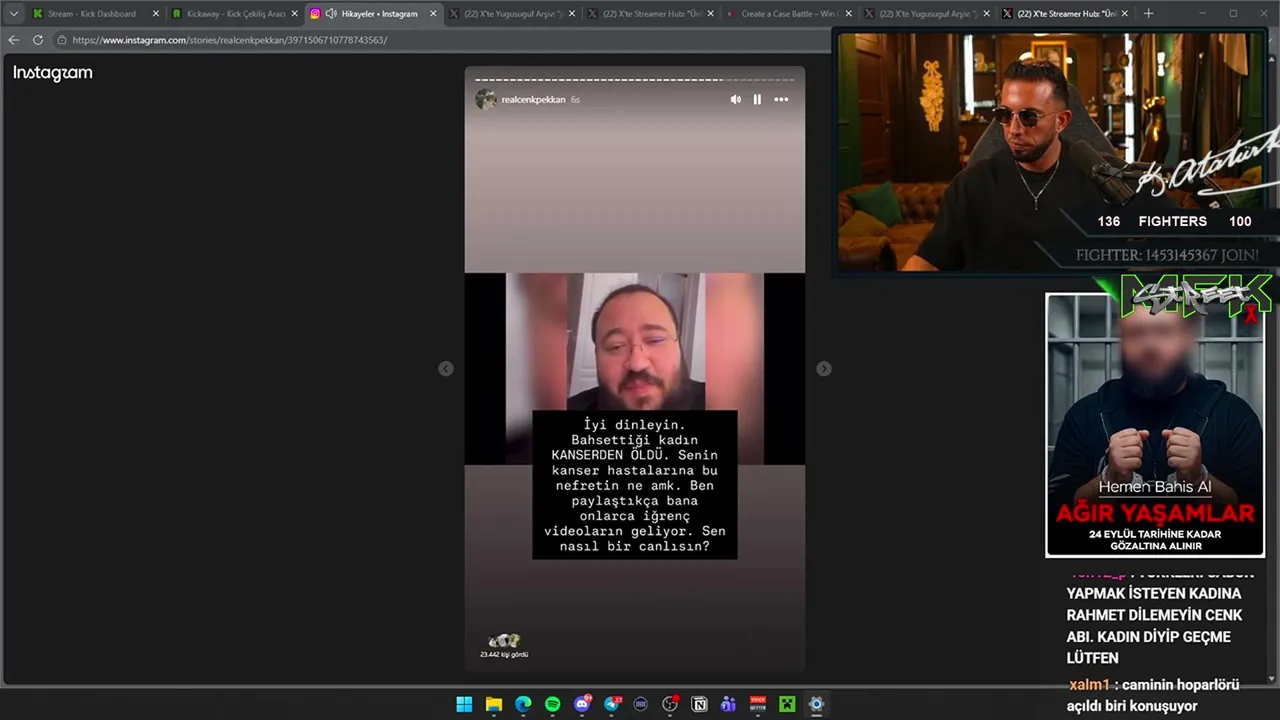This screenshot has width=1280, height=720.
Task: Reload the Instagram page
Action: point(38,40)
